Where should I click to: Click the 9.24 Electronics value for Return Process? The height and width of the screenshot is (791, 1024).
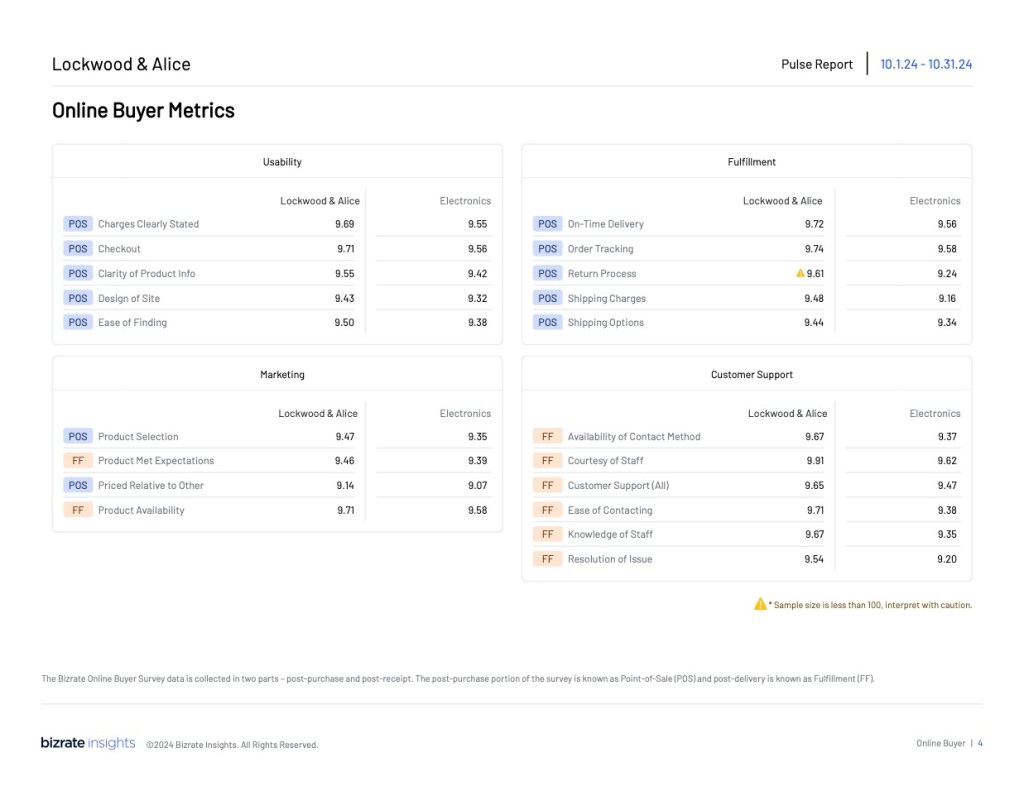pyautogui.click(x=947, y=274)
